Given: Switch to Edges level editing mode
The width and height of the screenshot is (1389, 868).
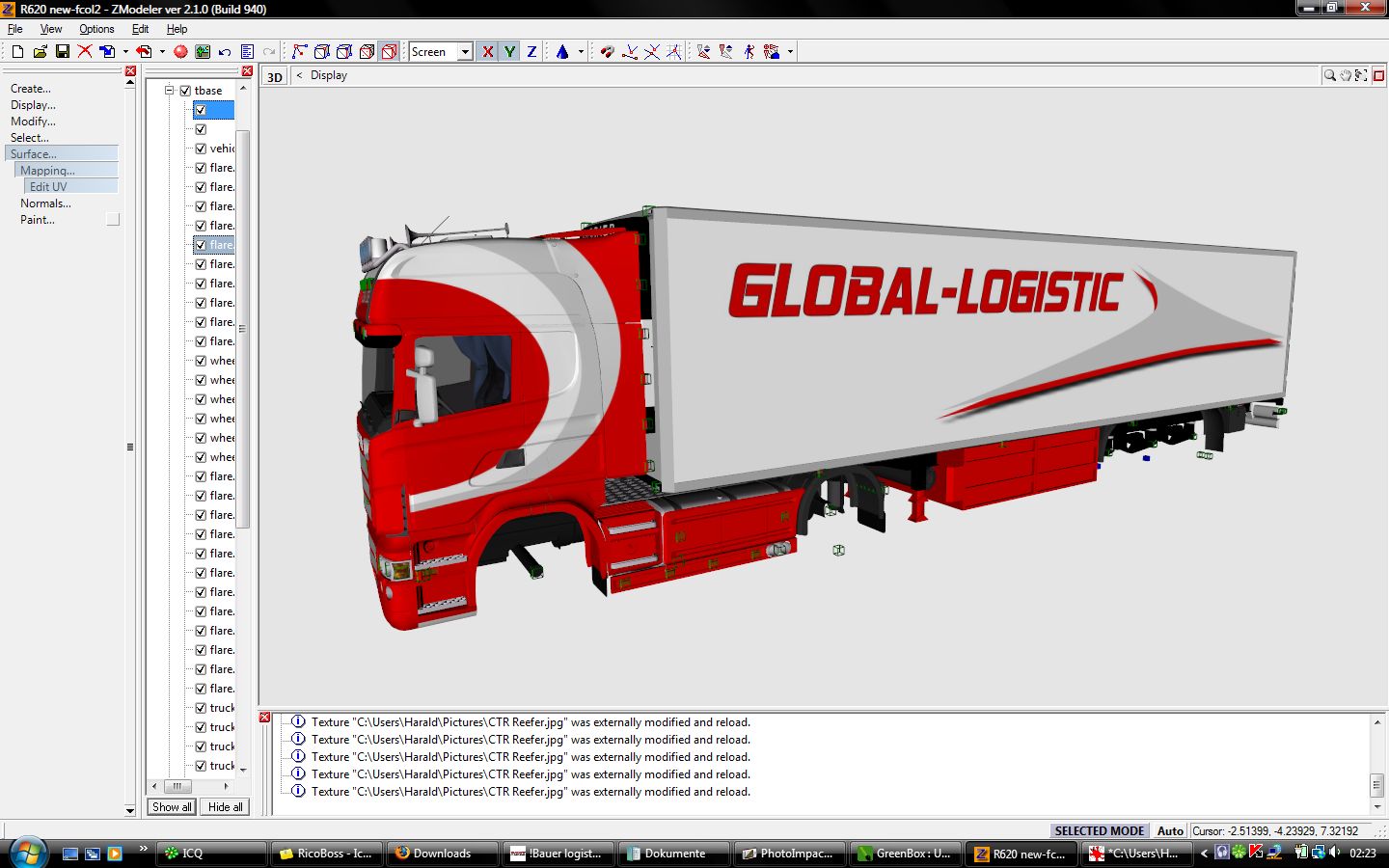Looking at the screenshot, I should [322, 51].
